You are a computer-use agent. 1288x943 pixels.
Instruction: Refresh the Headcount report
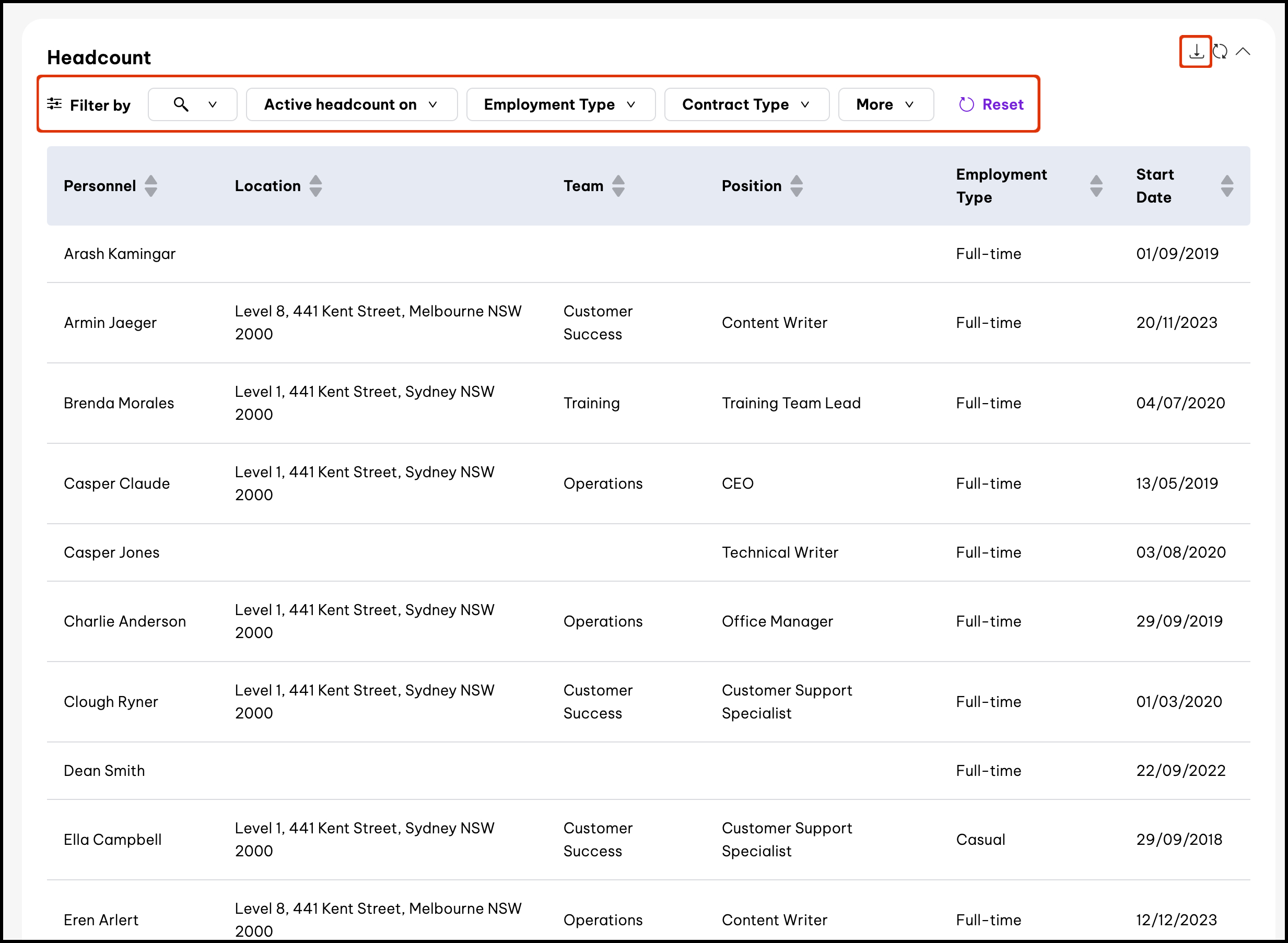pyautogui.click(x=1220, y=52)
